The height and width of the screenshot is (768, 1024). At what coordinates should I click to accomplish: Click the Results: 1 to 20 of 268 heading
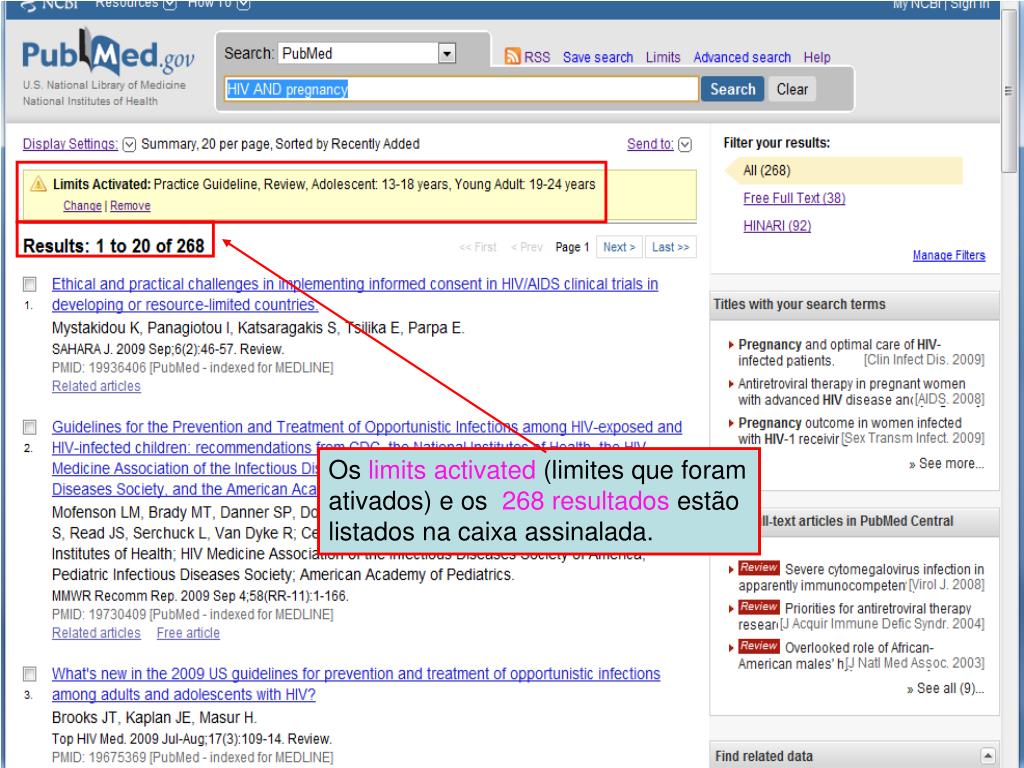114,246
